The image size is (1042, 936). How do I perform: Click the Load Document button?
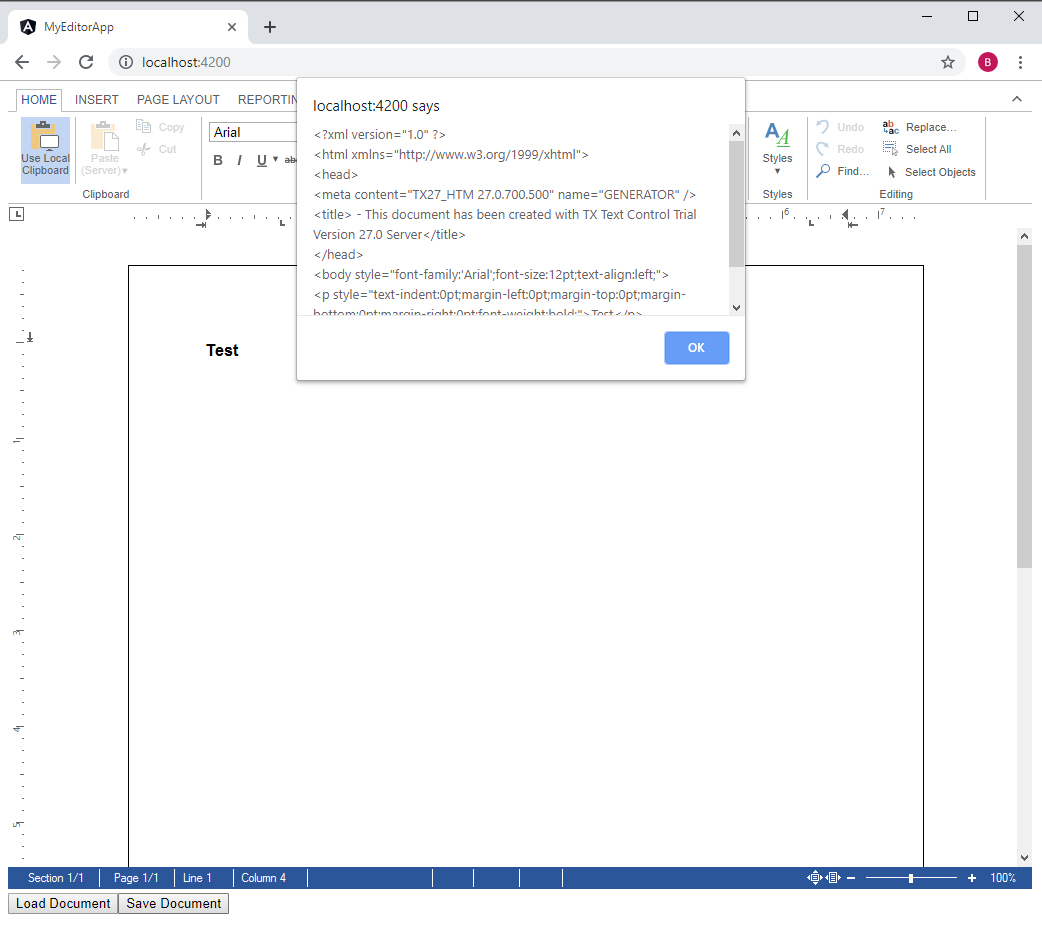pos(61,903)
